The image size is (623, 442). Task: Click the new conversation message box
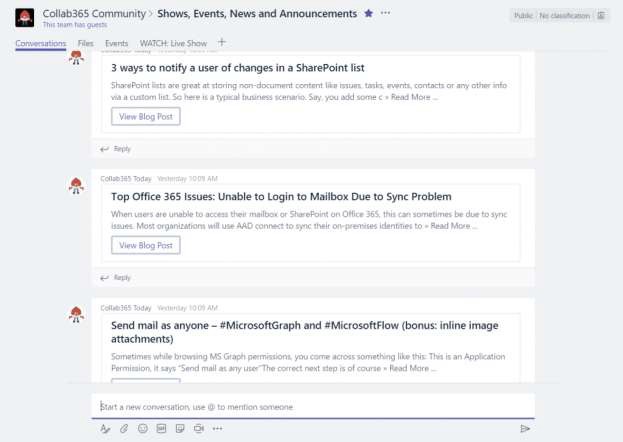pos(313,407)
